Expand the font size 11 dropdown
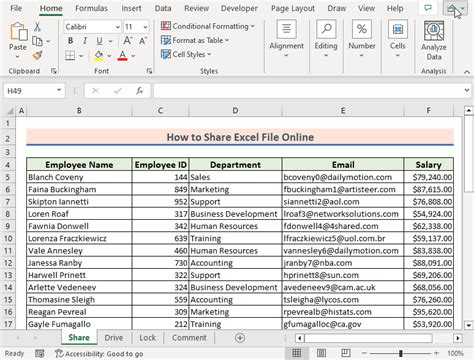 tap(145, 27)
